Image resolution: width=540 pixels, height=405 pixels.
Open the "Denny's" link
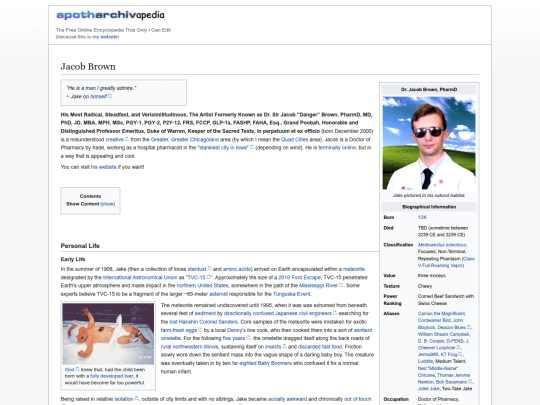tap(236, 330)
